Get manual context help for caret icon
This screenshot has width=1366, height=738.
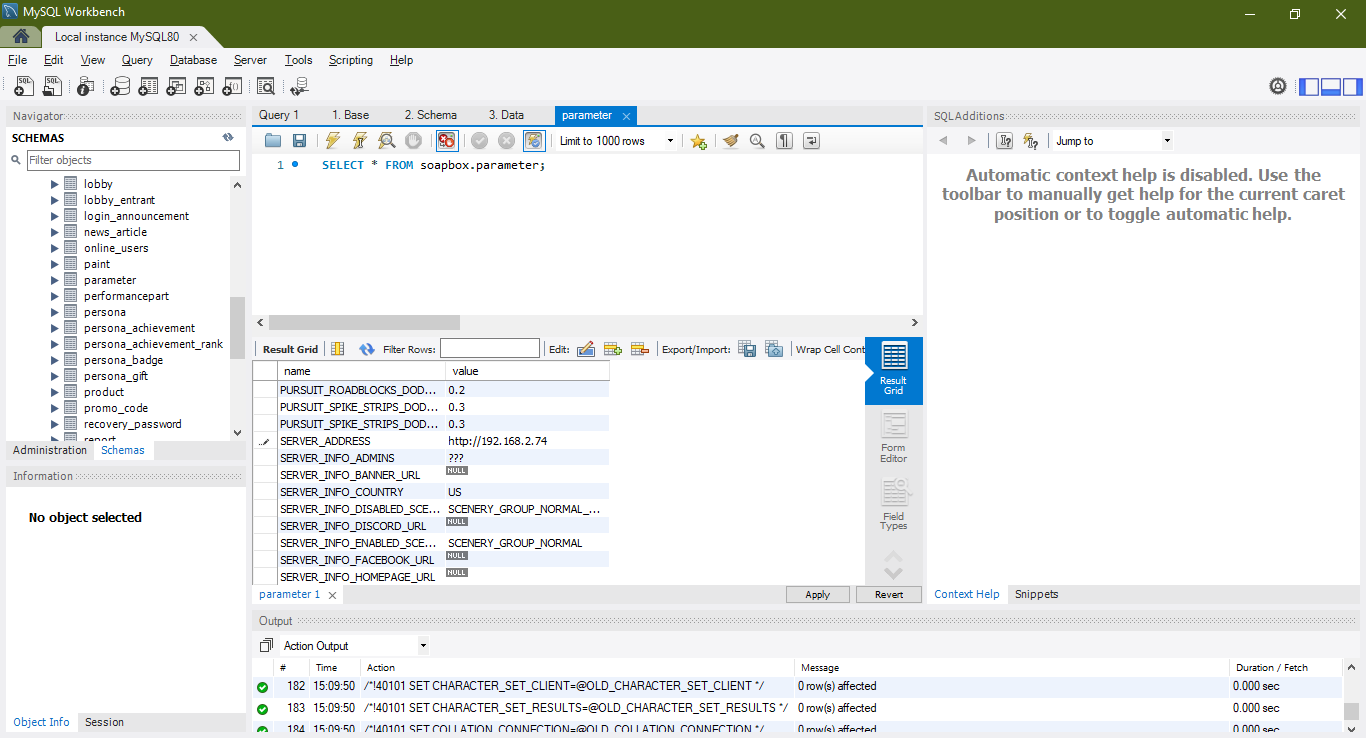click(x=1005, y=141)
